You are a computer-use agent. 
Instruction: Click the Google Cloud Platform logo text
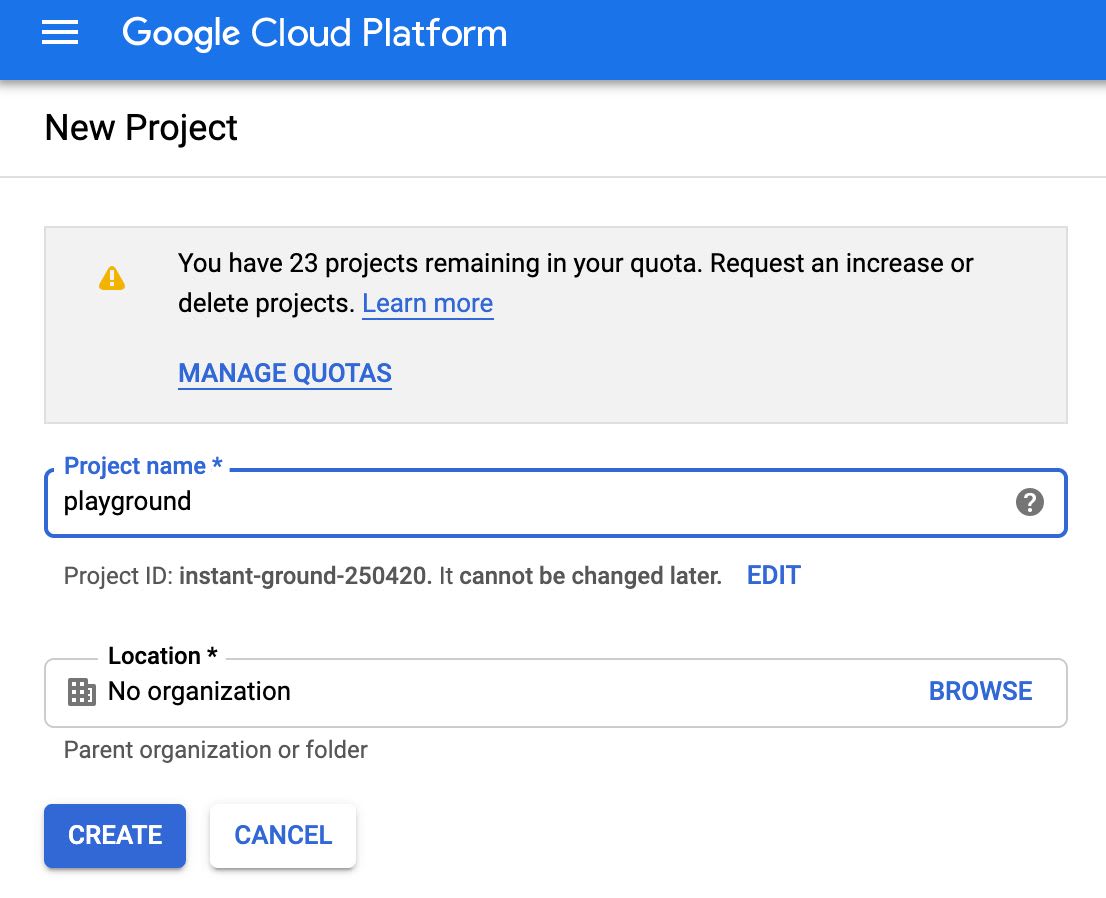coord(315,33)
